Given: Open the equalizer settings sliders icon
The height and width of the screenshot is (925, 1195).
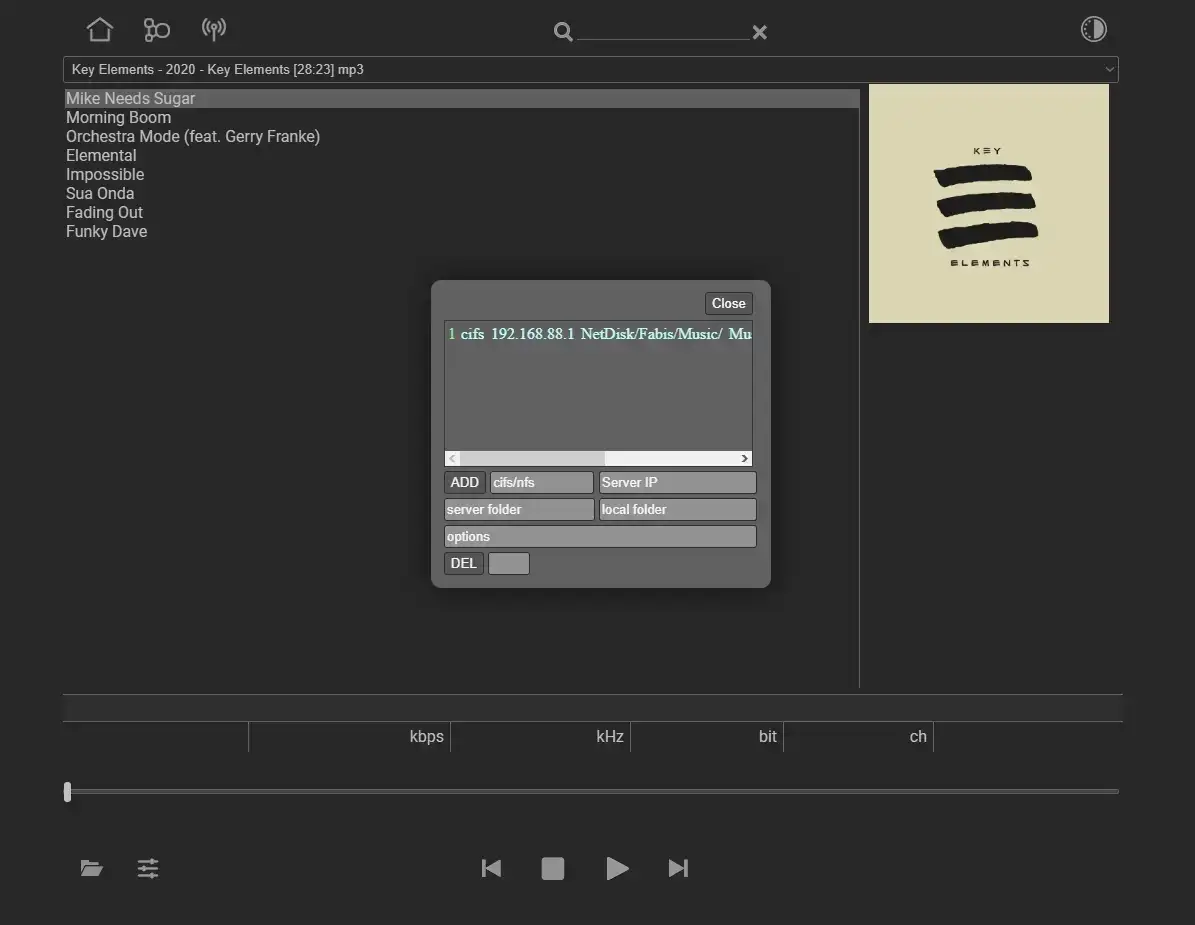Looking at the screenshot, I should [148, 868].
